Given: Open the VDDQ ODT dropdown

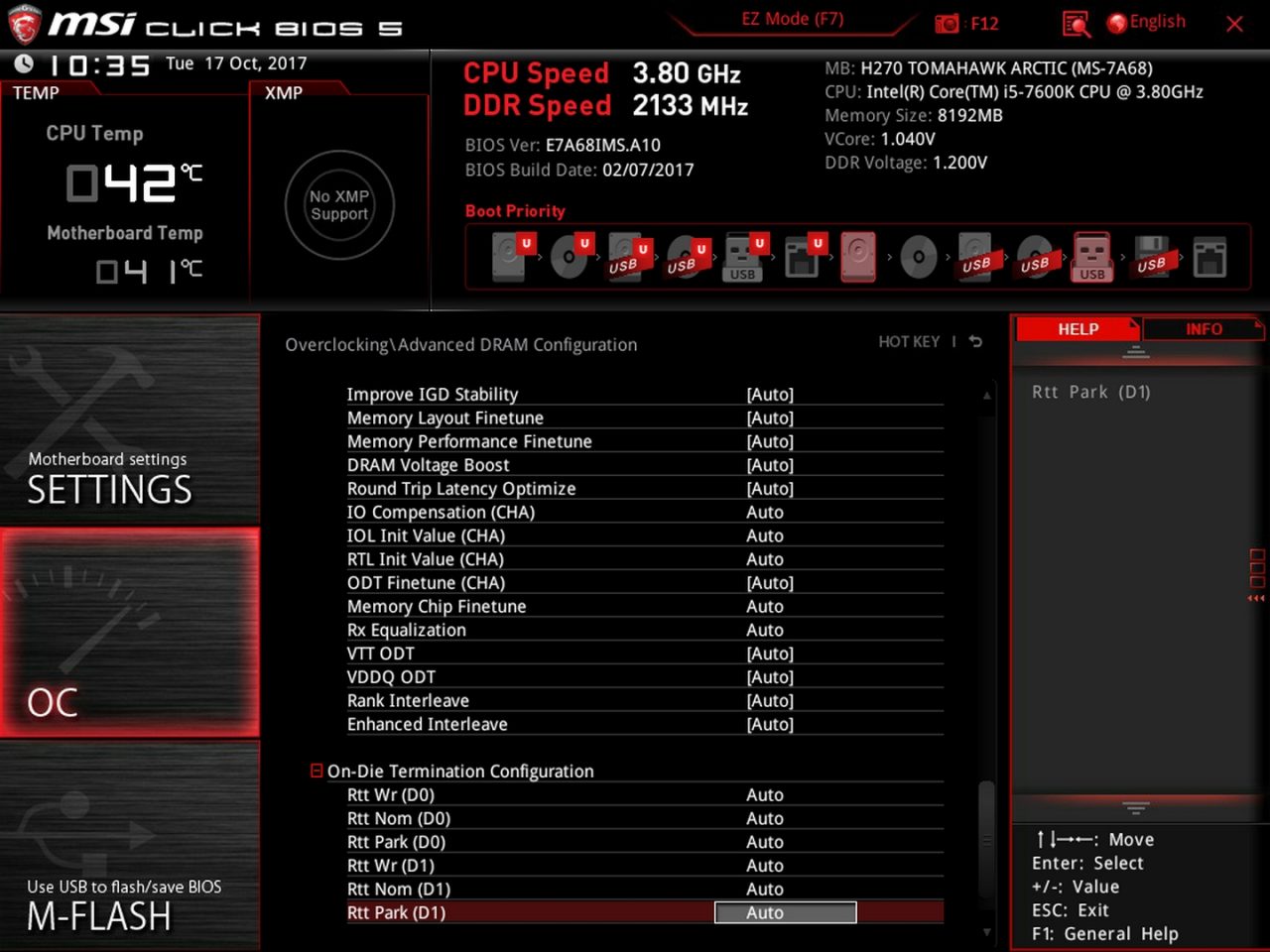Looking at the screenshot, I should pyautogui.click(x=770, y=677).
